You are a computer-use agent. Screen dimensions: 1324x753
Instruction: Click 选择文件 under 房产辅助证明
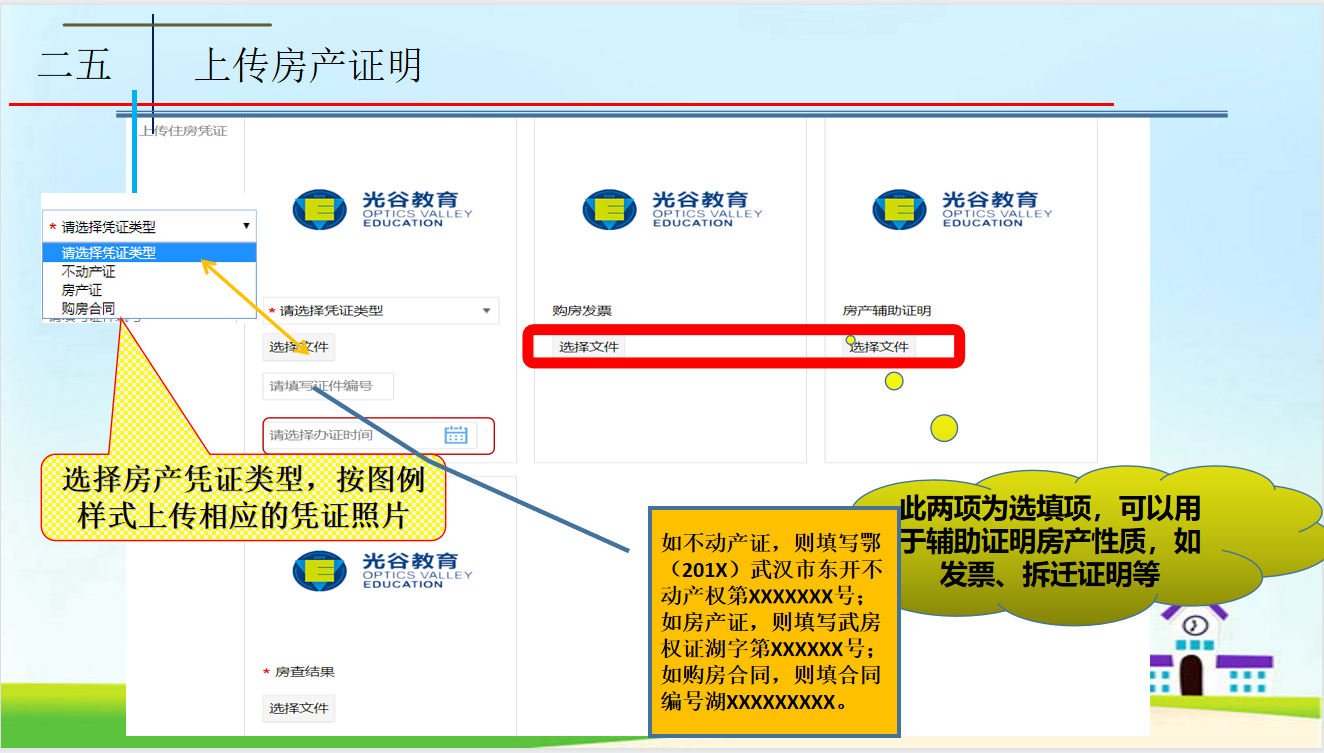pyautogui.click(x=879, y=347)
